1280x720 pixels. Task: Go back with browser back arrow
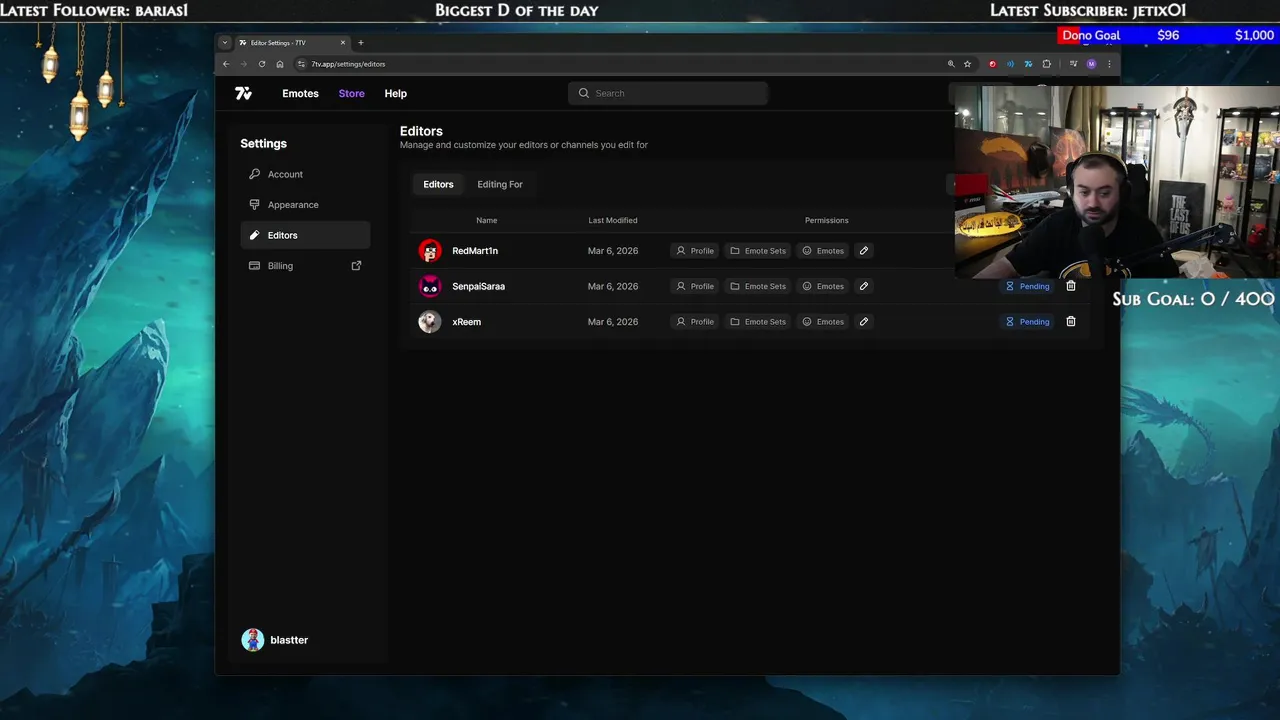click(226, 64)
